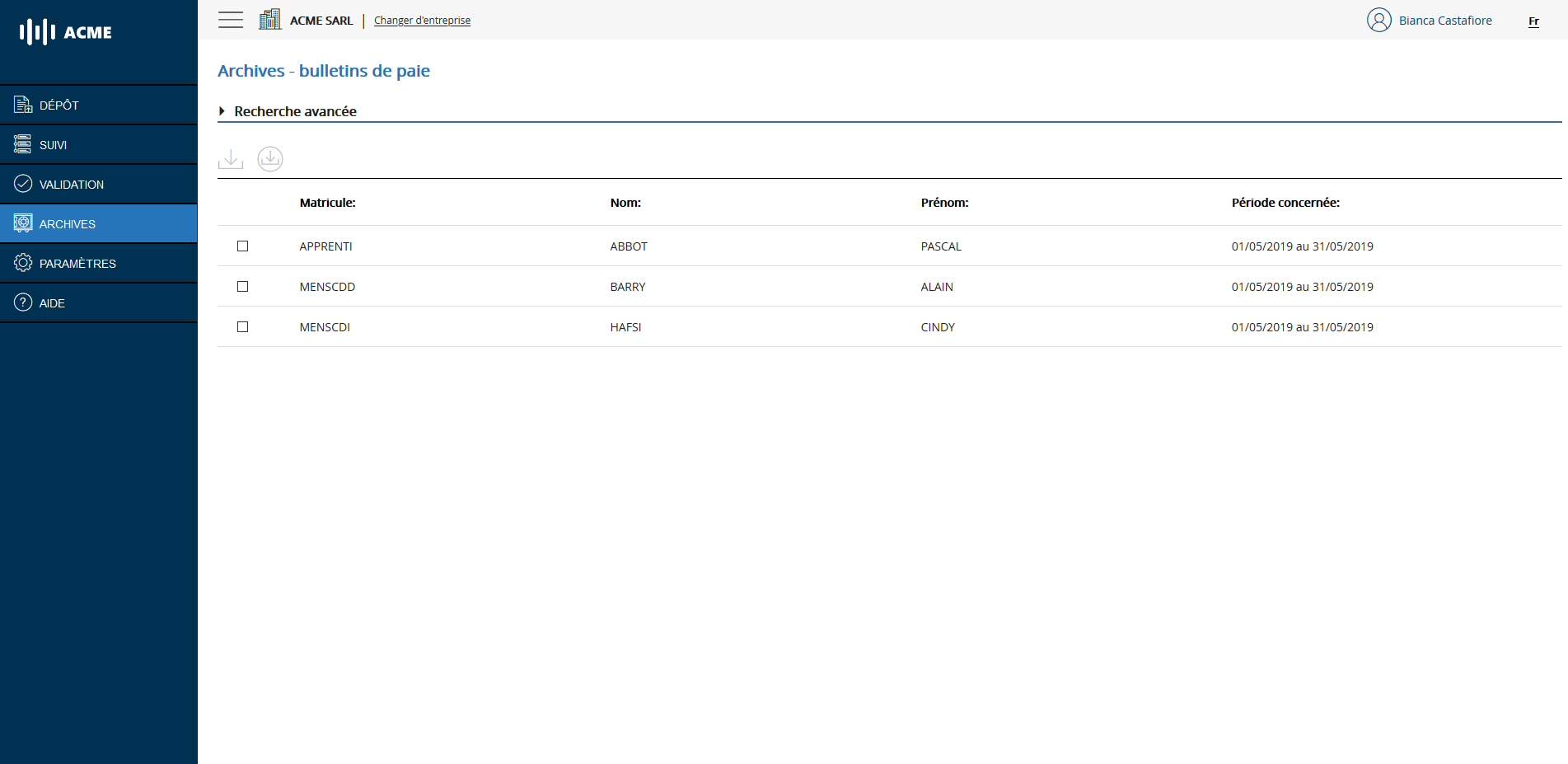This screenshot has height=764, width=1568.
Task: Go to the Suivi section
Action: tap(53, 145)
